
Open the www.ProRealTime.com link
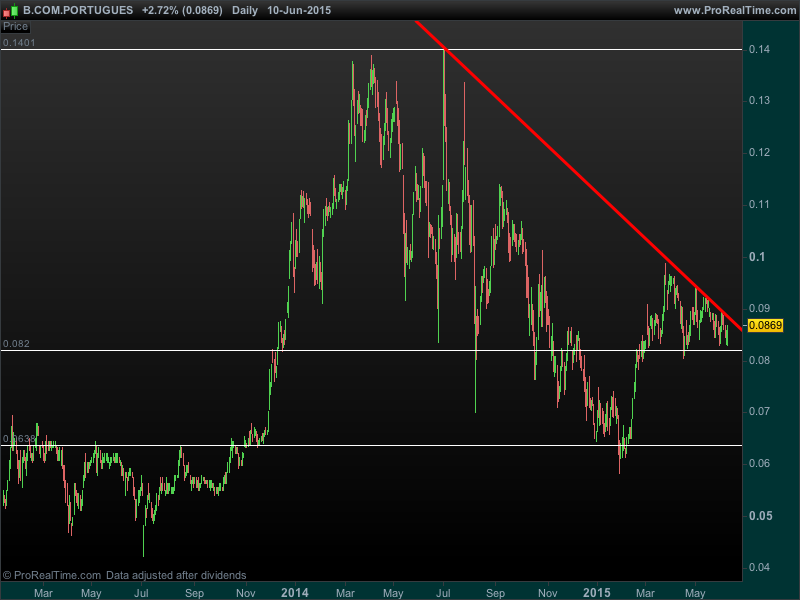pos(735,10)
